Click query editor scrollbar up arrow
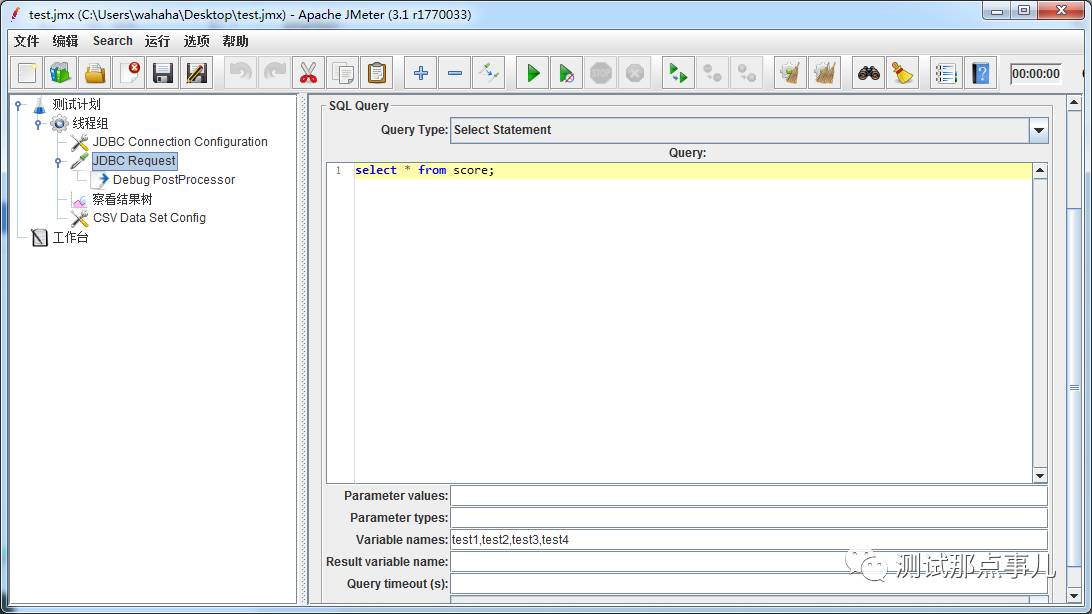 point(1040,171)
